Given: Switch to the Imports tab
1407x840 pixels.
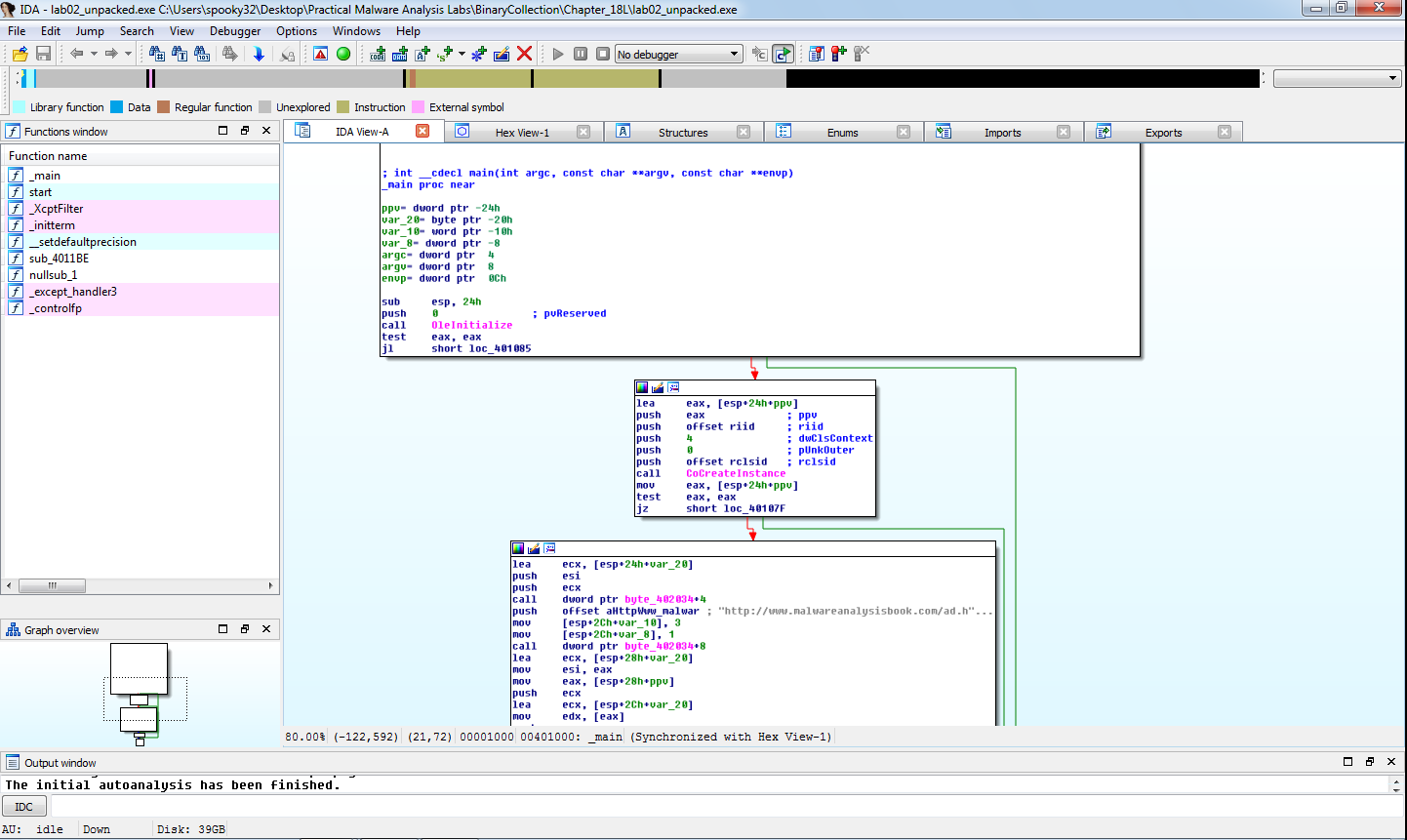Looking at the screenshot, I should 1002,132.
